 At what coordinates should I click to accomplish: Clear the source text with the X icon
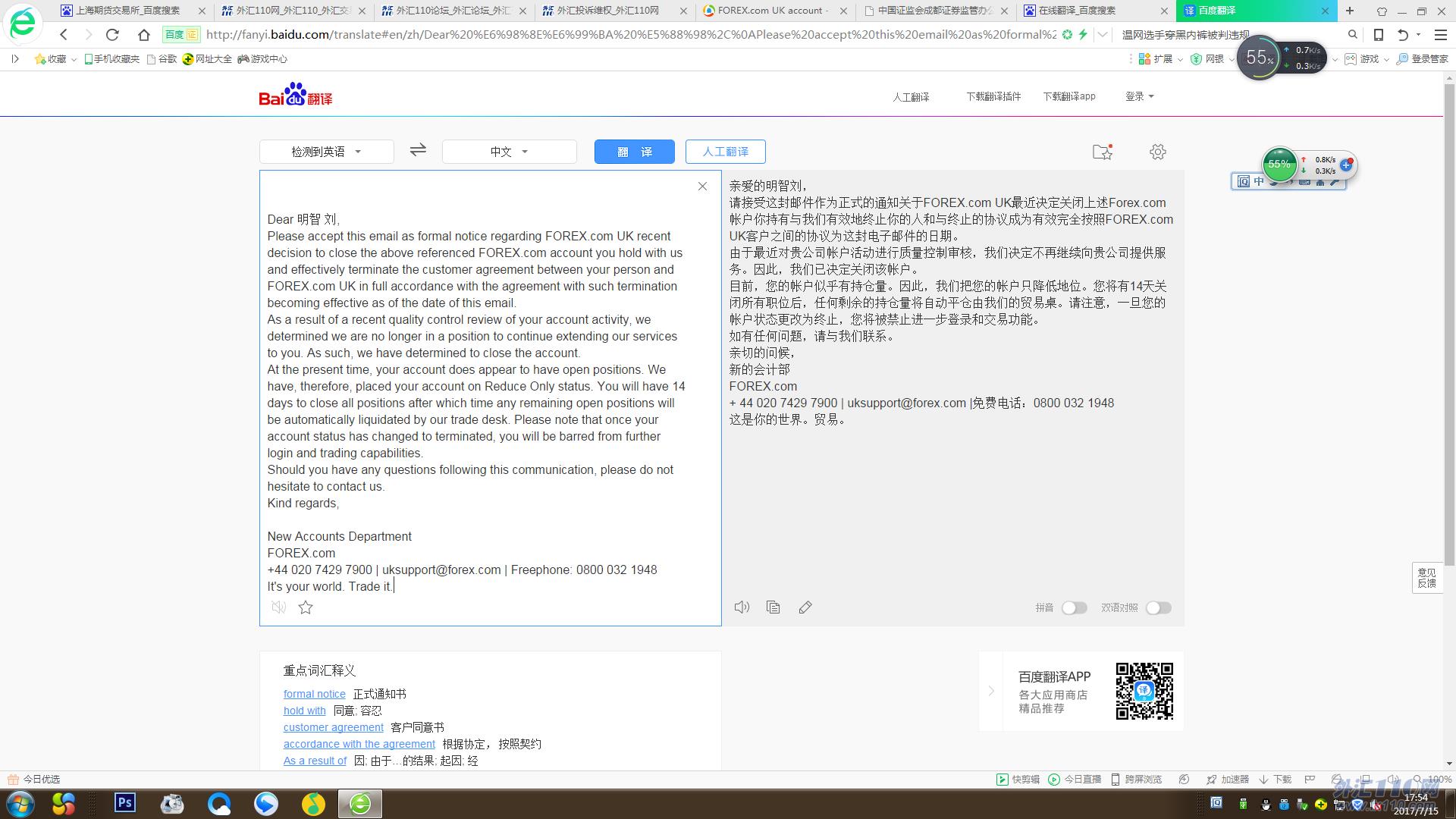pyautogui.click(x=702, y=187)
